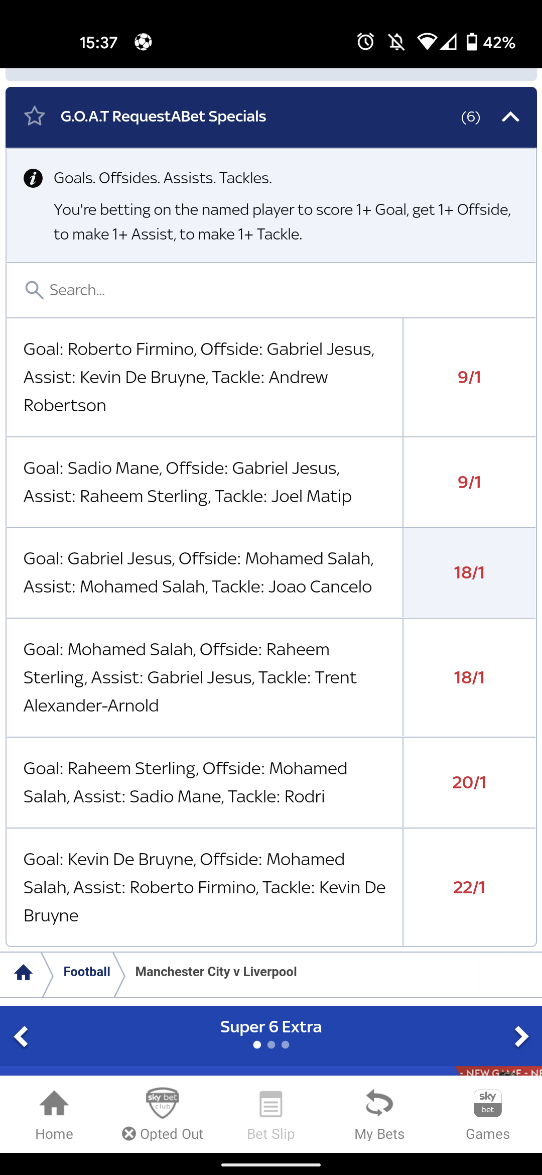Open Manchester City v Liverpool breadcrumb

coord(216,972)
